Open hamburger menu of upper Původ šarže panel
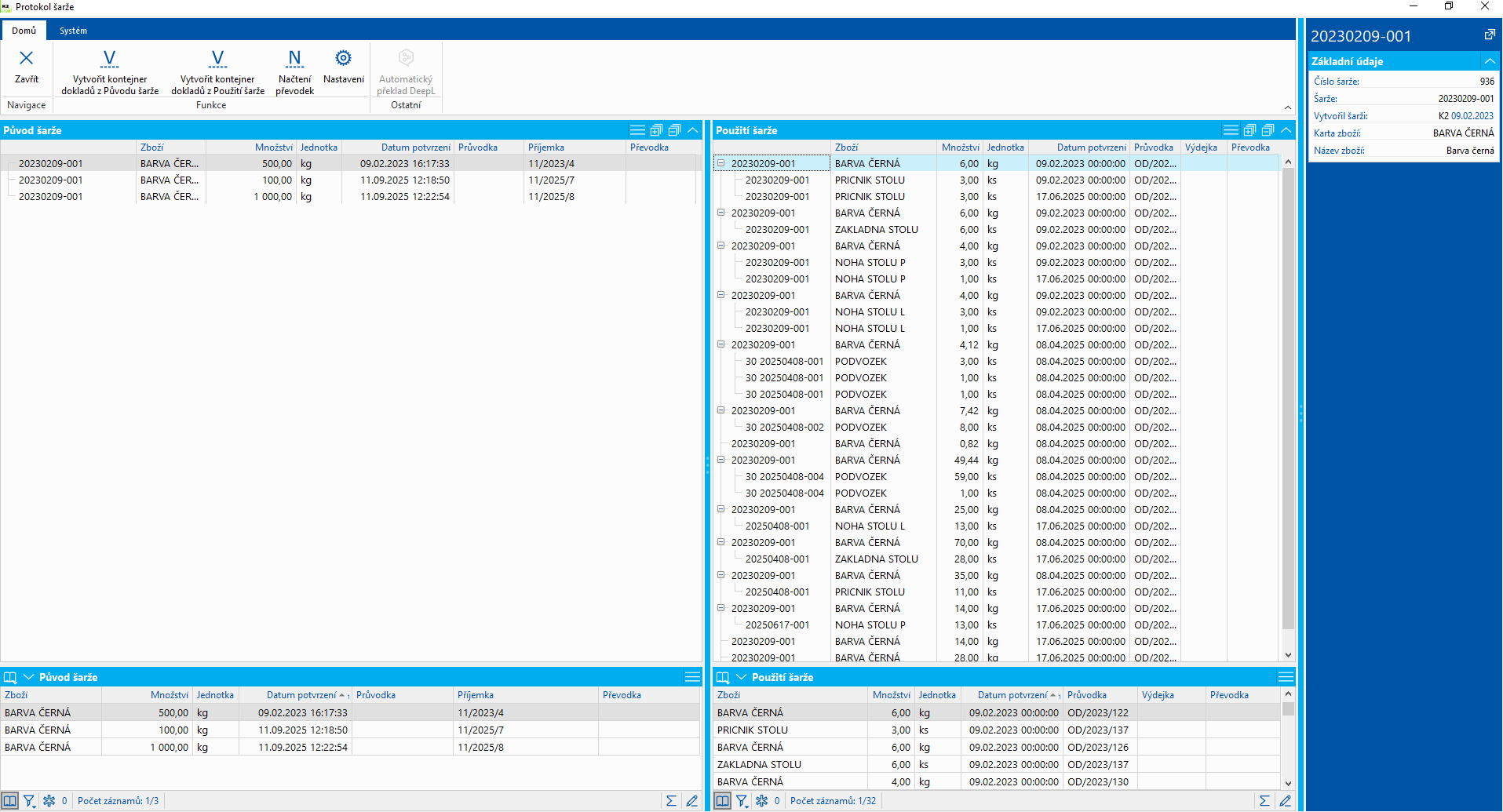This screenshot has width=1503, height=812. (637, 130)
